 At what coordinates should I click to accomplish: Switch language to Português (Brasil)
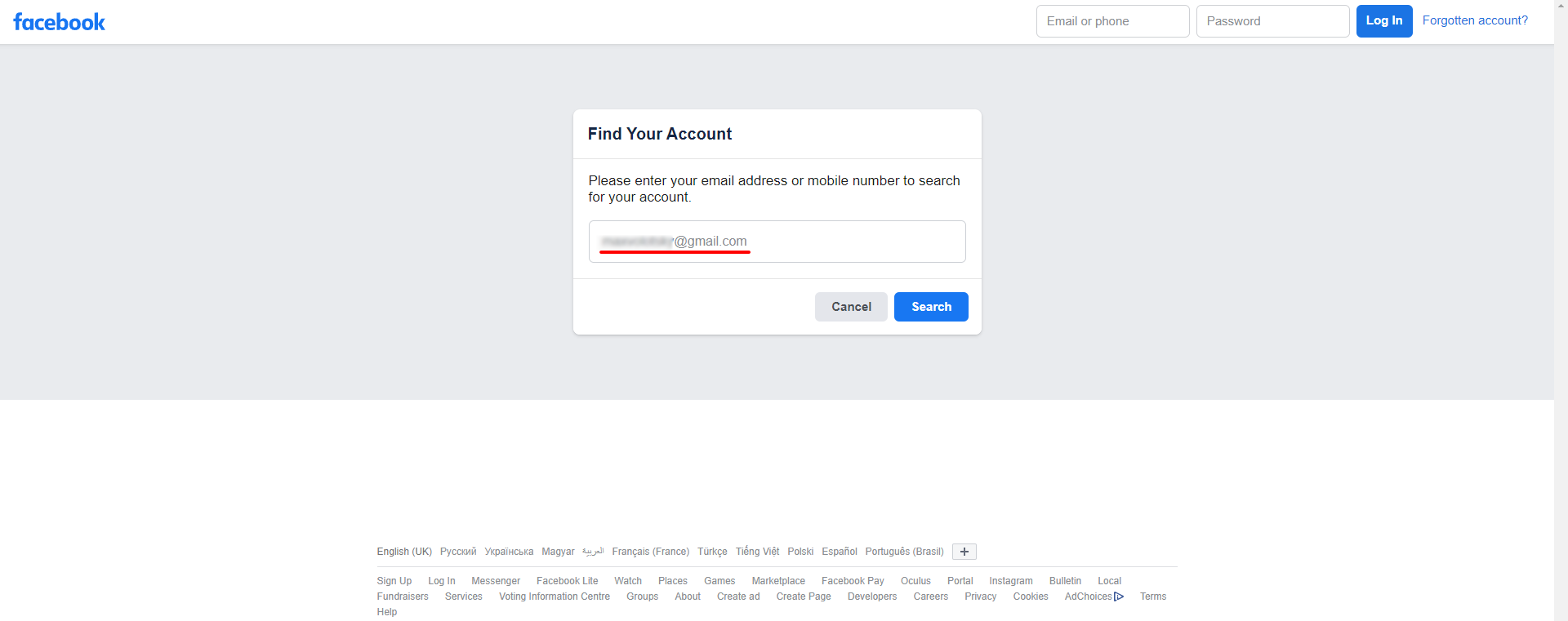(904, 552)
